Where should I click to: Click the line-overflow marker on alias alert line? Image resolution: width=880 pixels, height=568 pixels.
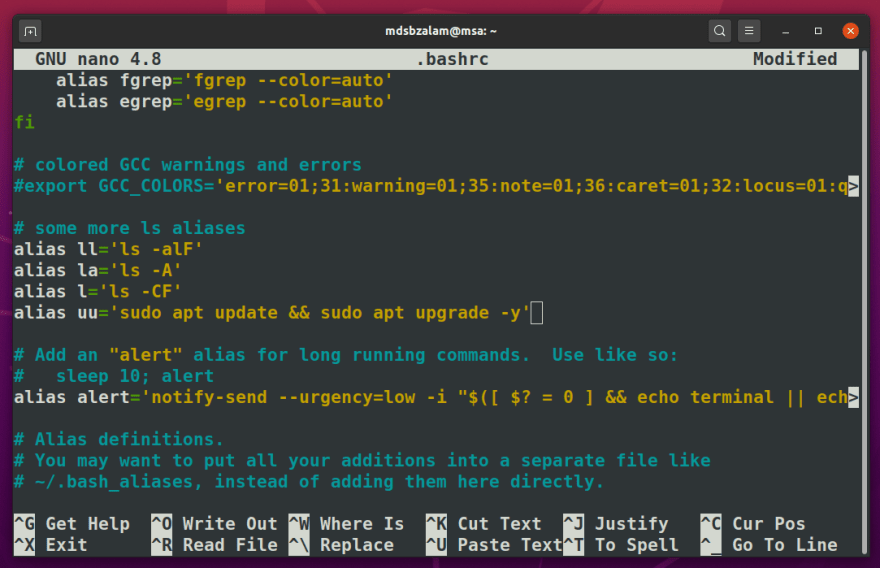(853, 397)
